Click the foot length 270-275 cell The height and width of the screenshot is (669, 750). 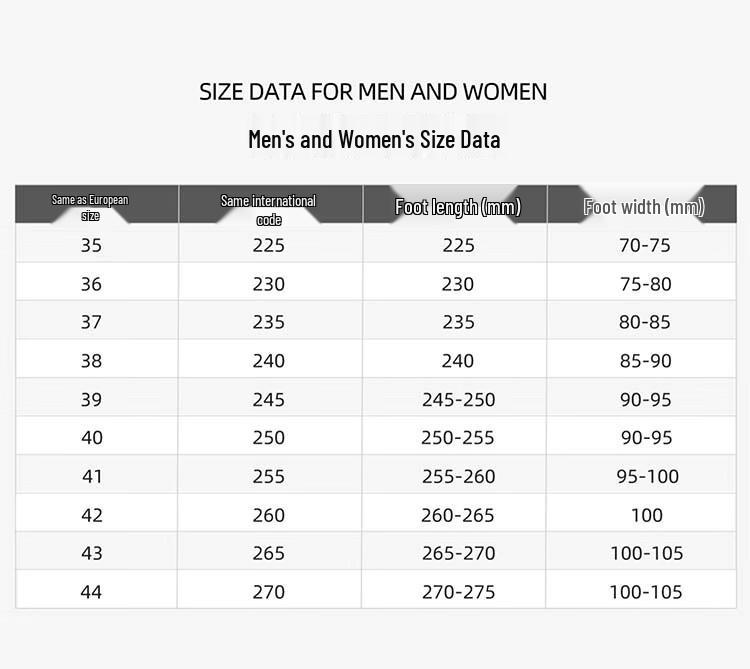pyautogui.click(x=458, y=592)
